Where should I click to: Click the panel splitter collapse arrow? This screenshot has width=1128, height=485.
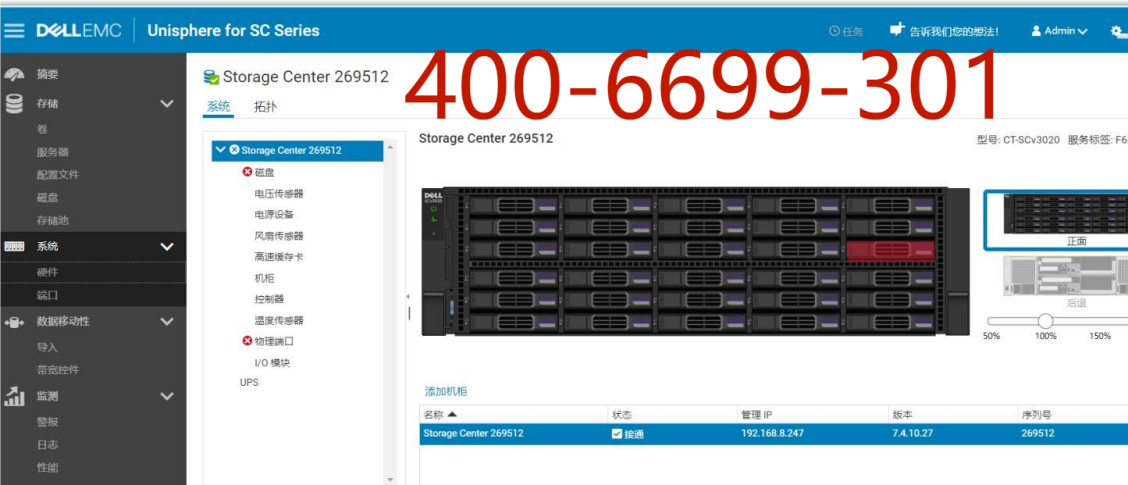pos(408,296)
